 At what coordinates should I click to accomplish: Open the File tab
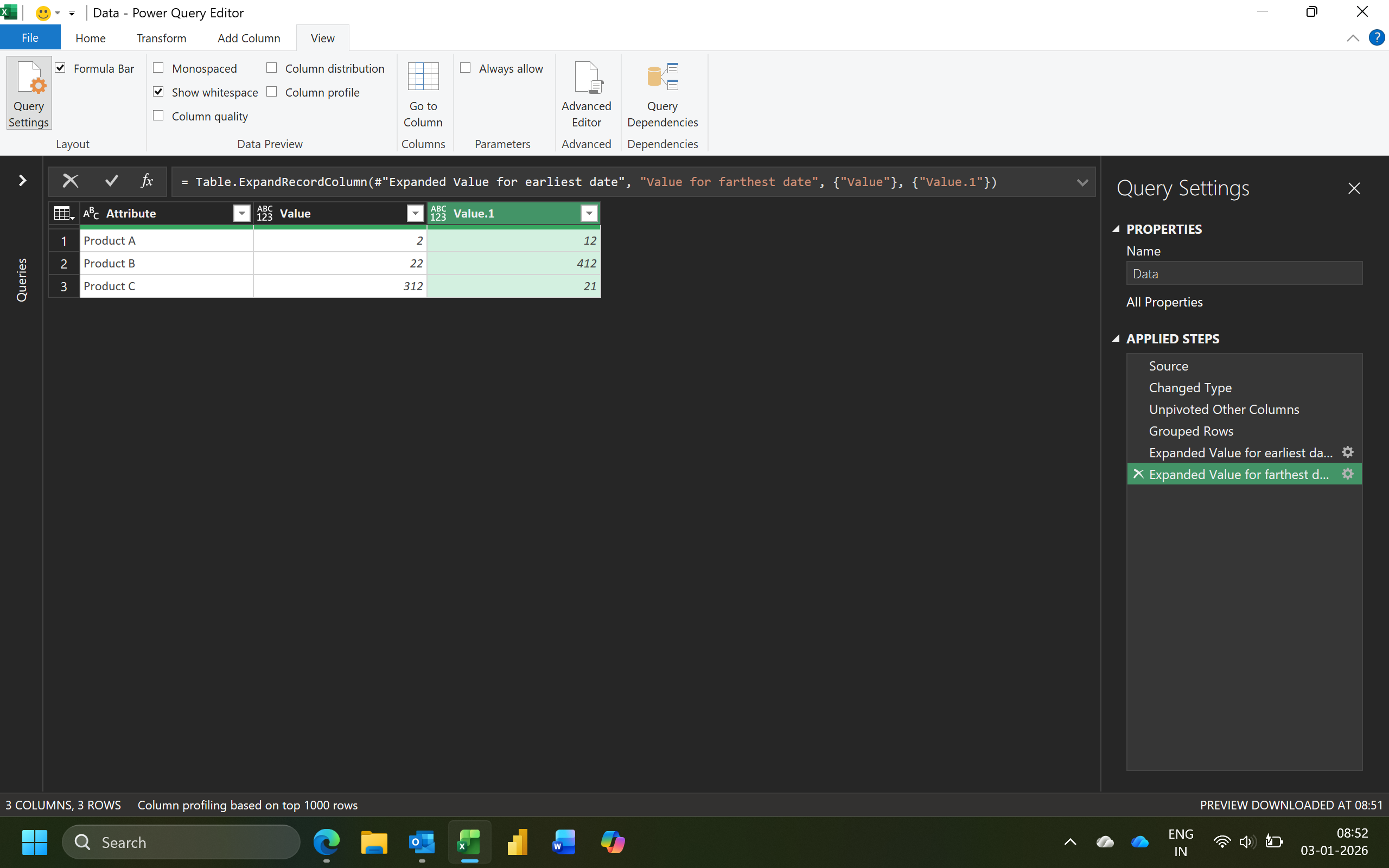coord(30,38)
